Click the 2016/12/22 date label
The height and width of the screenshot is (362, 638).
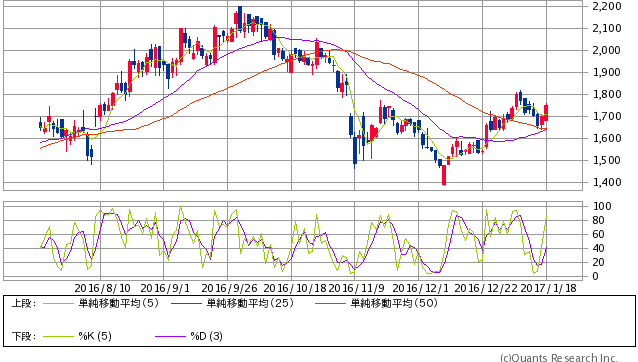pyautogui.click(x=486, y=288)
